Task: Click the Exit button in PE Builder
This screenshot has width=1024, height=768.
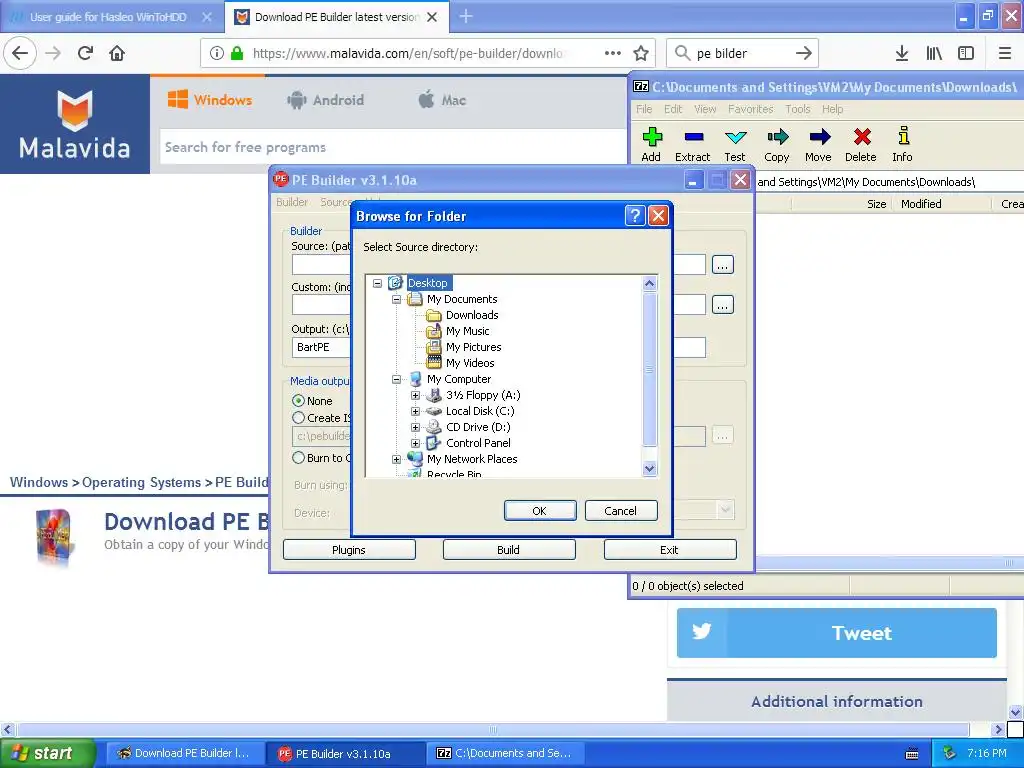Action: tap(670, 550)
